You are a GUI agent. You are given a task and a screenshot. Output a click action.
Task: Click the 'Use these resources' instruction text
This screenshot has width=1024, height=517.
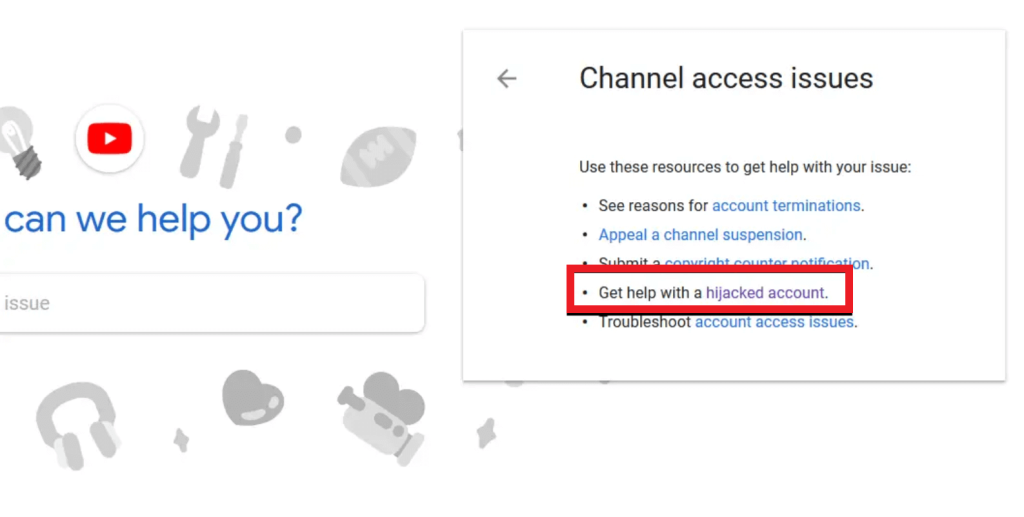(x=744, y=167)
